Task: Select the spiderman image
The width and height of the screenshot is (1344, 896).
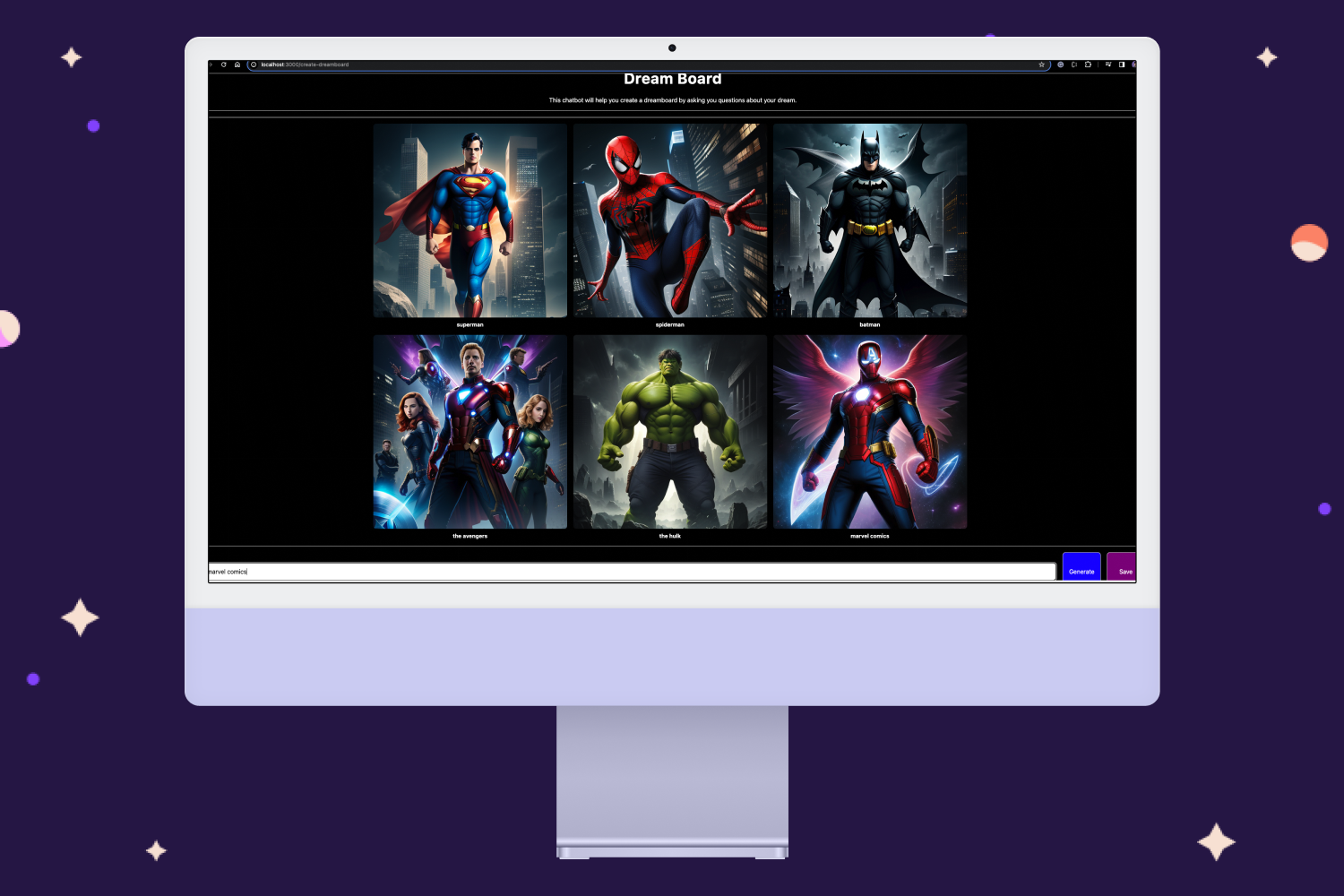Action: (x=670, y=220)
